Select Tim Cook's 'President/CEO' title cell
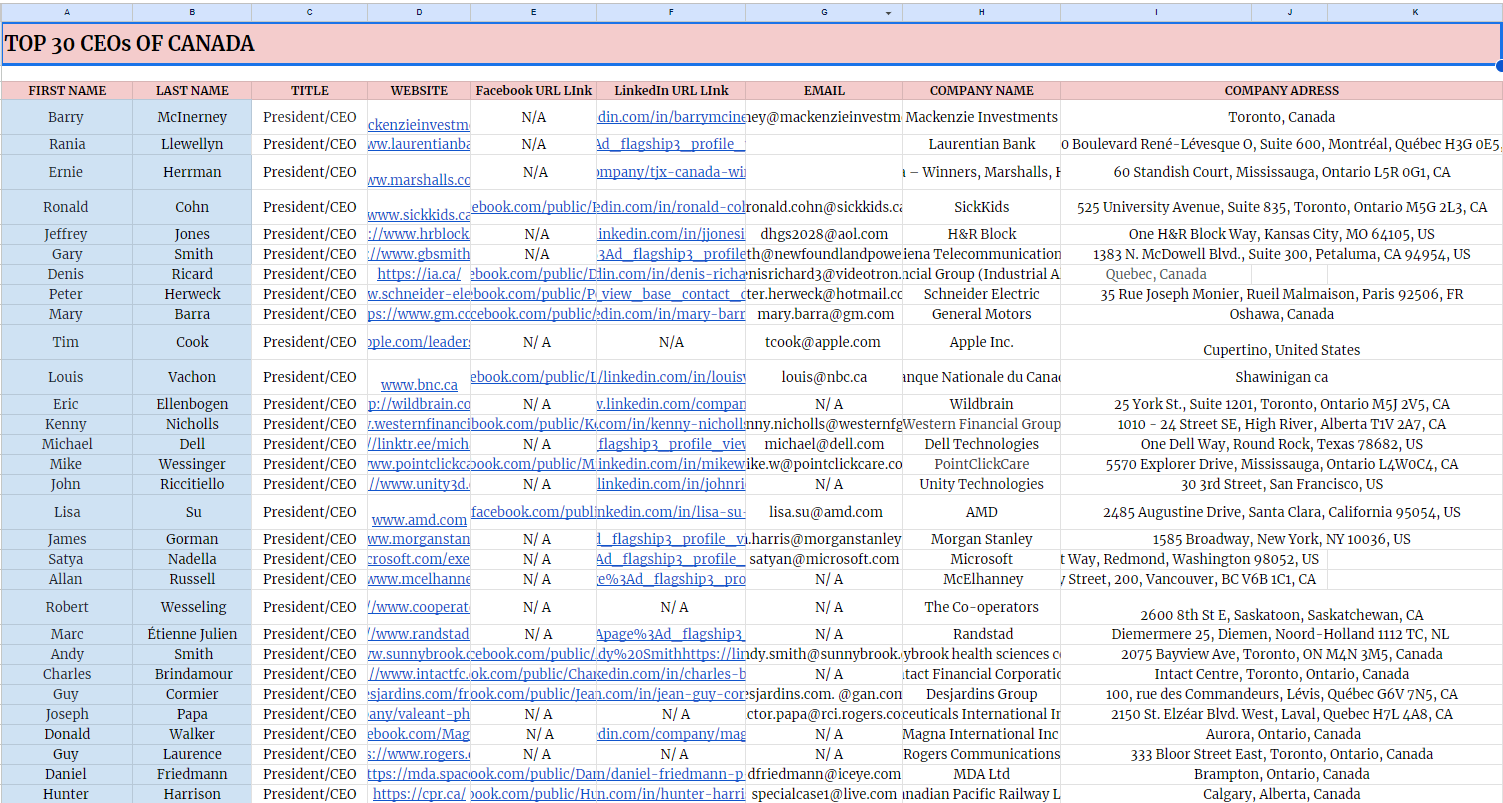Image resolution: width=1503 pixels, height=803 pixels. 310,342
